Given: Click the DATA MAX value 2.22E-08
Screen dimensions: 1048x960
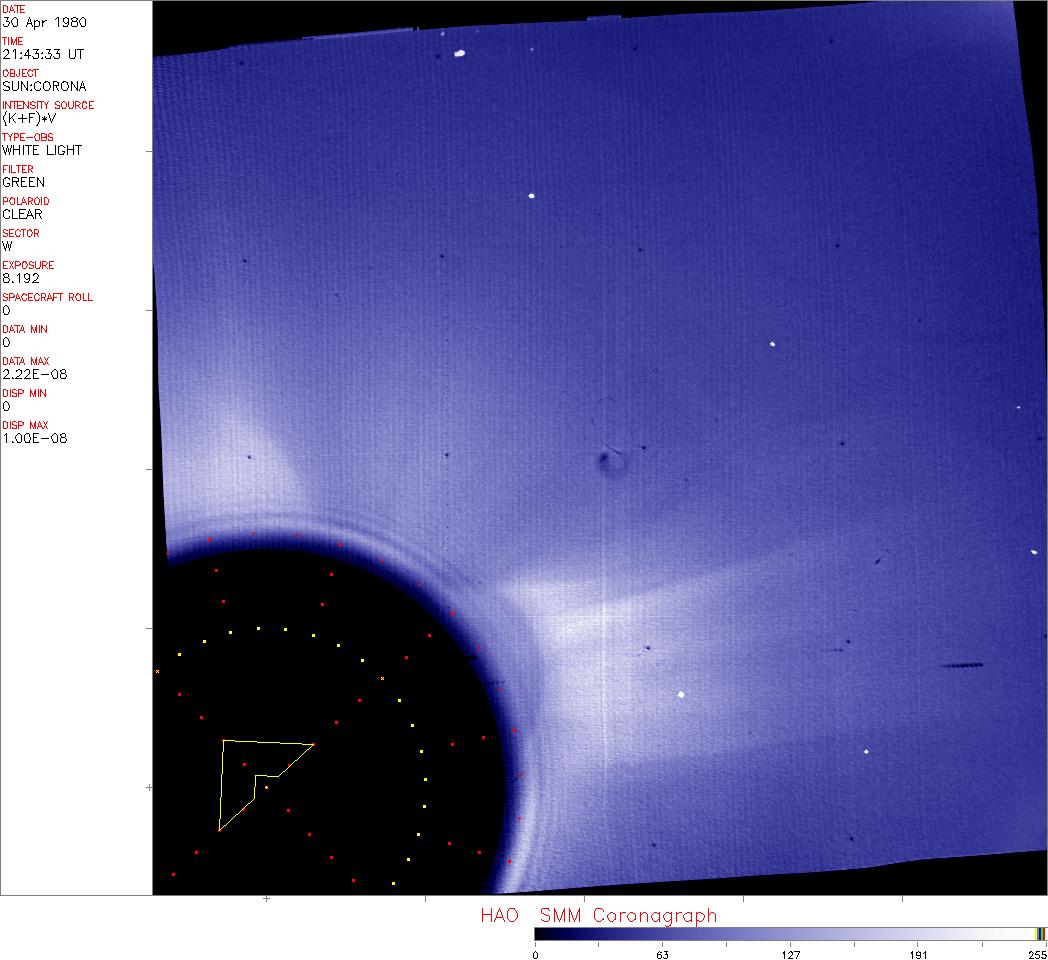Looking at the screenshot, I should click(x=35, y=374).
